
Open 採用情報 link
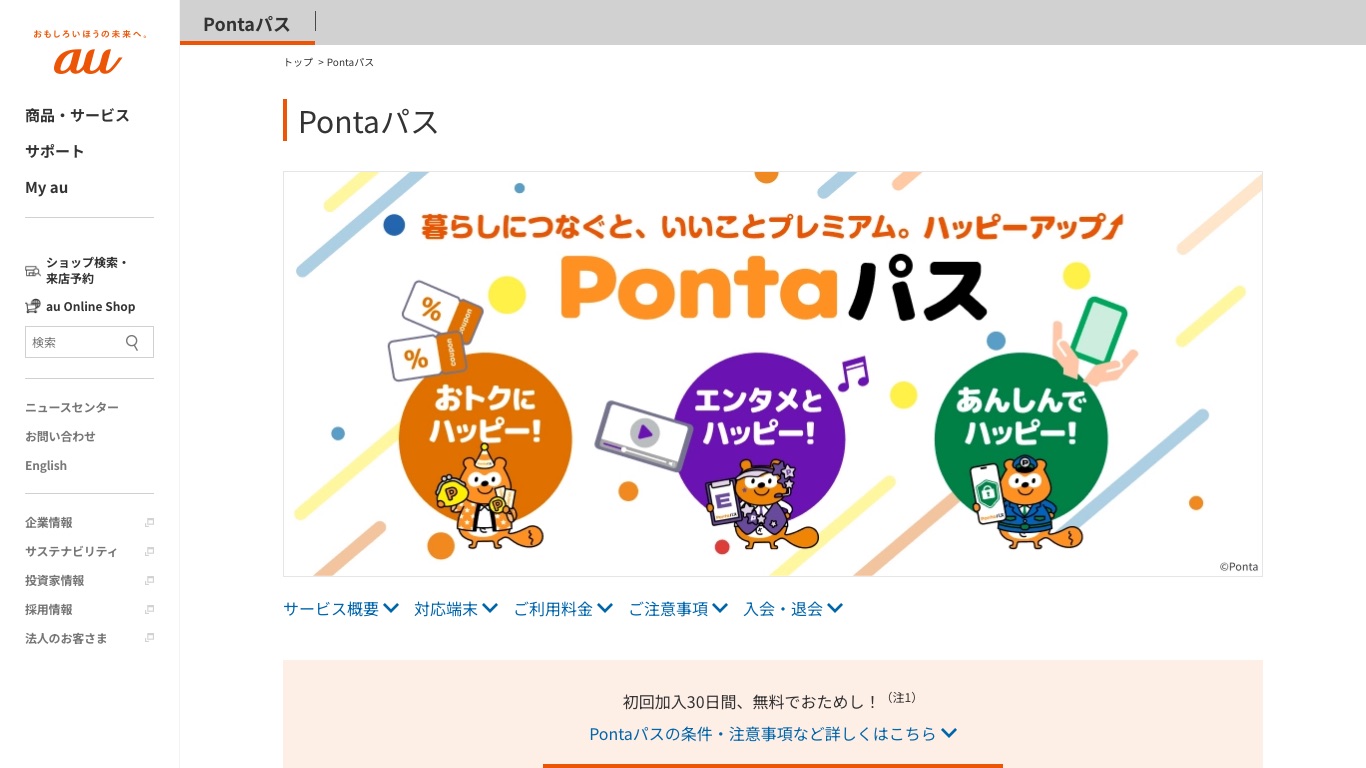[x=49, y=610]
